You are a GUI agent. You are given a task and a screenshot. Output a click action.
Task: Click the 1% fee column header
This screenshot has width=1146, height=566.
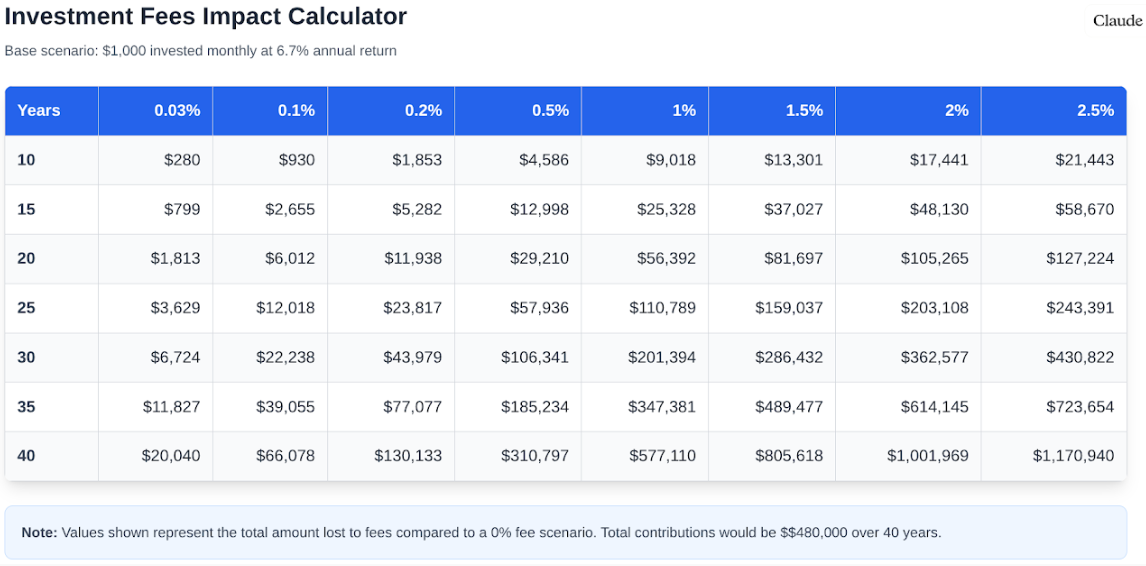click(684, 110)
